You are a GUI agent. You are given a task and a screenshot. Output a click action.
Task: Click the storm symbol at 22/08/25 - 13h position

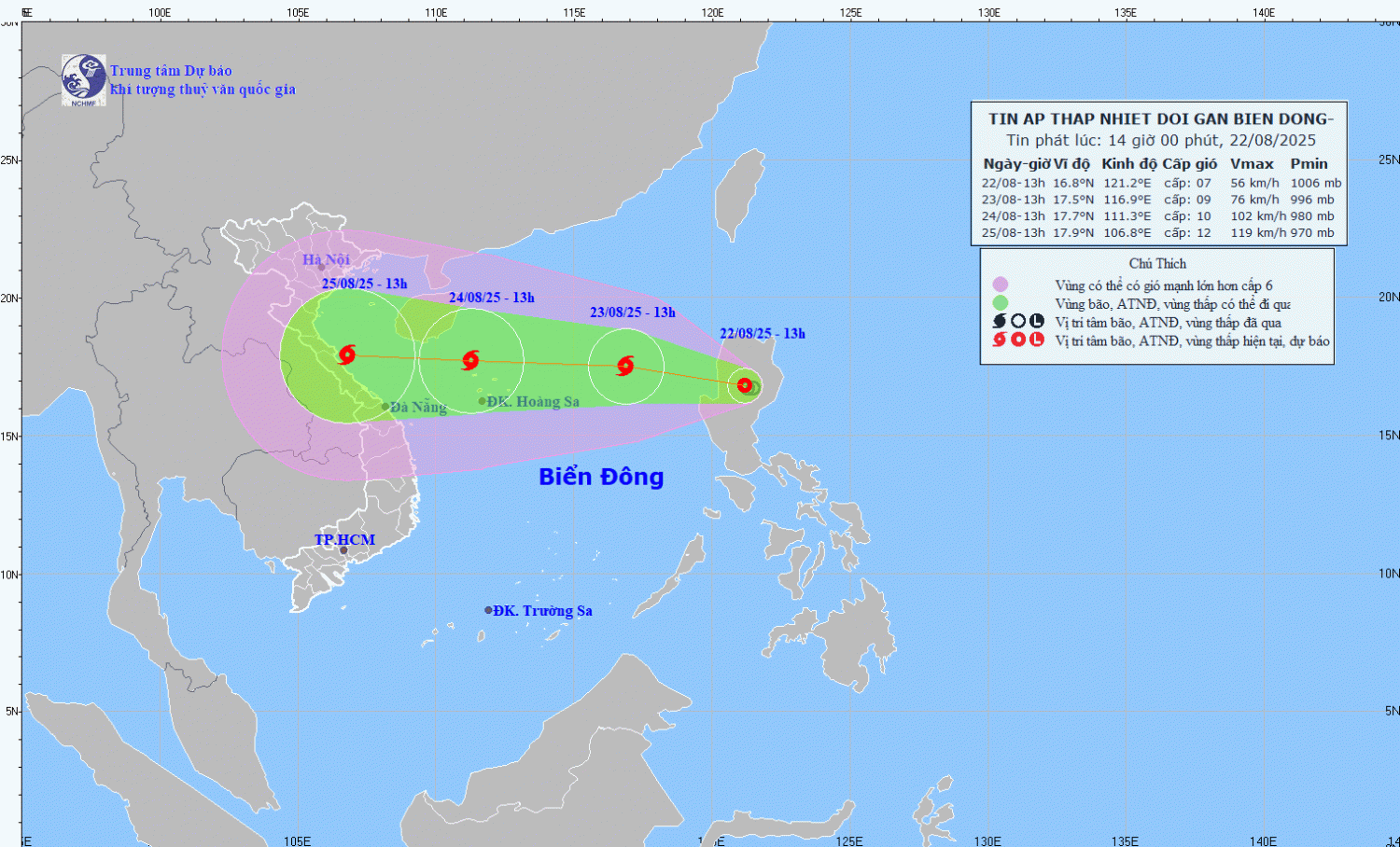745,385
